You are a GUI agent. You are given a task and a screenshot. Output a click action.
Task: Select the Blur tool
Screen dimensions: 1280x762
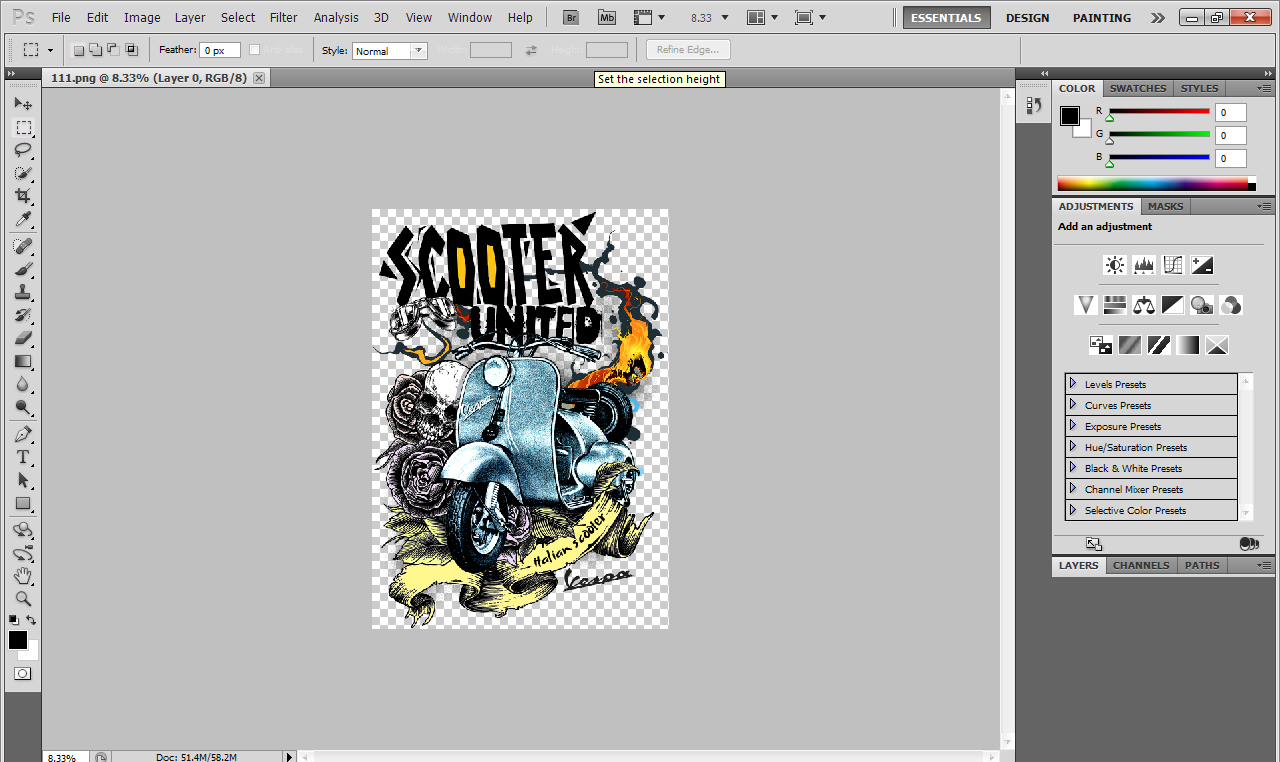tap(23, 384)
